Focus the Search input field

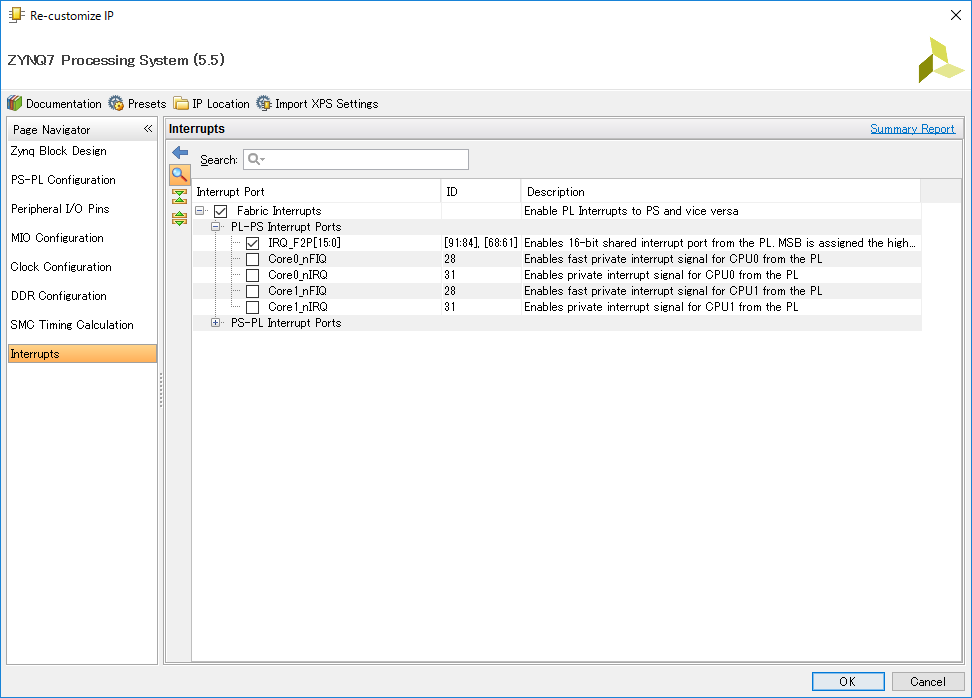(356, 159)
